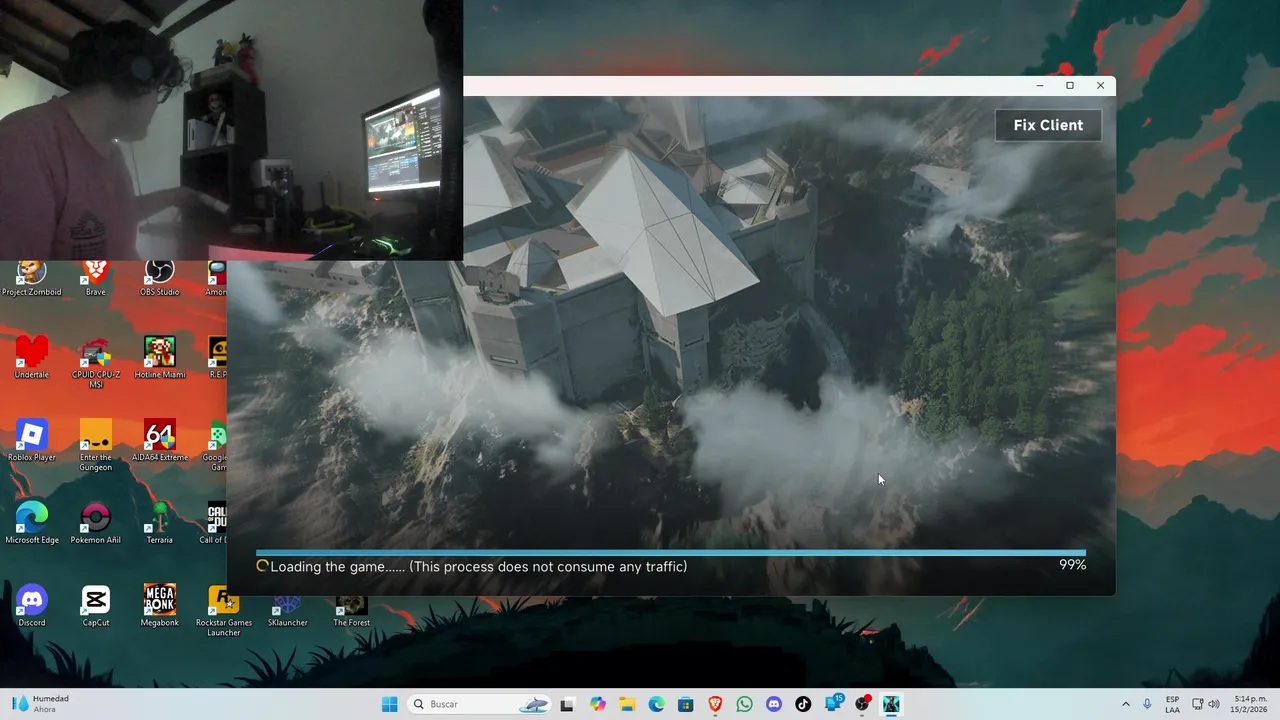1280x720 pixels.
Task: Click the active game launcher taskbar icon
Action: (x=891, y=704)
